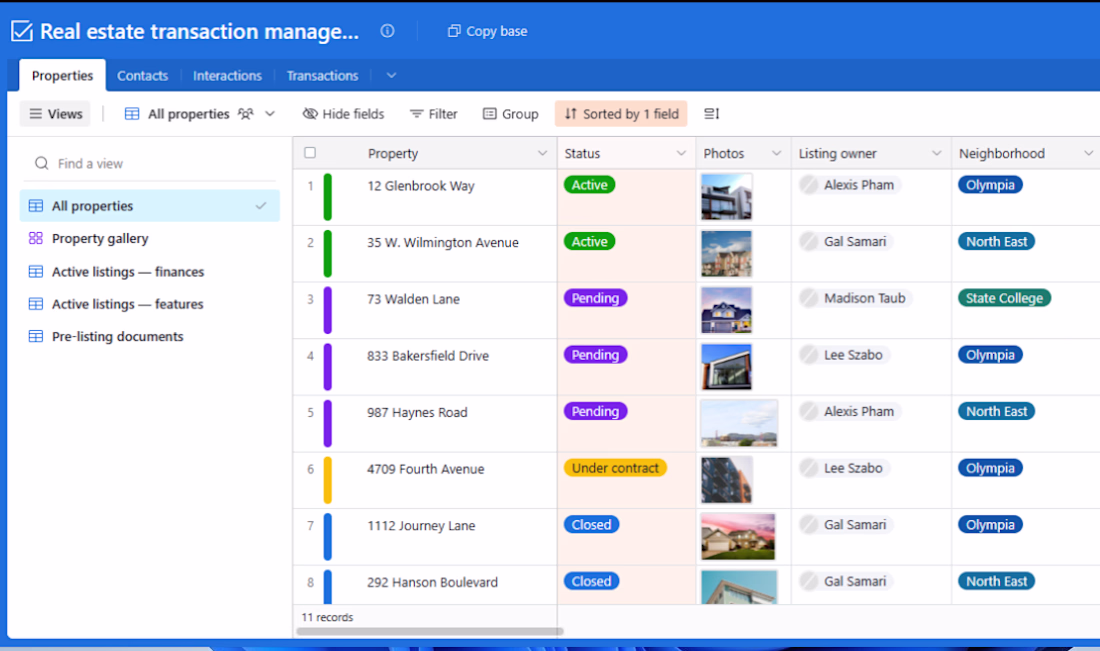Viewport: 1100px width, 651px height.
Task: Expand the more tables chevron
Action: coord(391,76)
